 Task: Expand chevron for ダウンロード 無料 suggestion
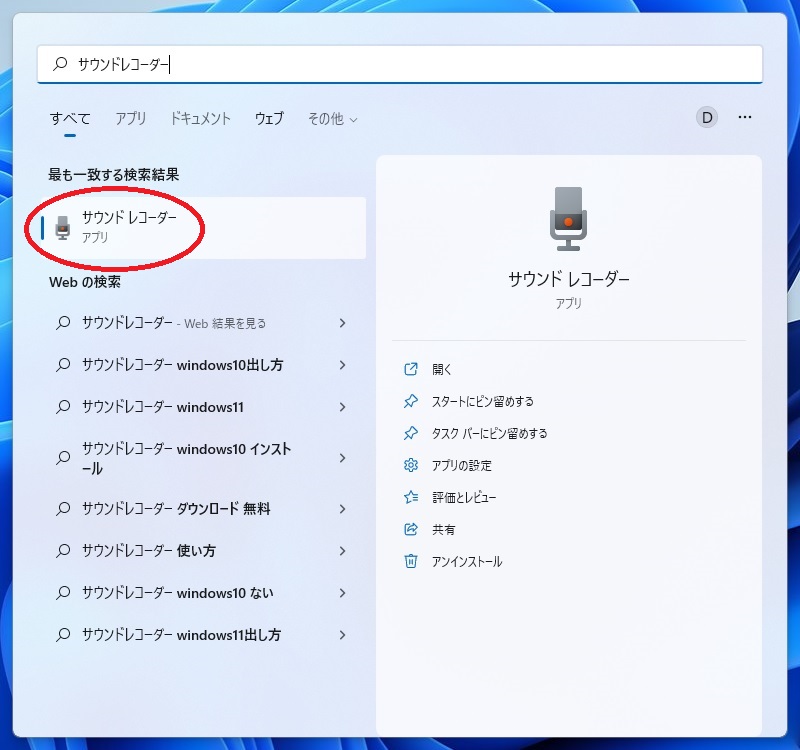pyautogui.click(x=342, y=509)
